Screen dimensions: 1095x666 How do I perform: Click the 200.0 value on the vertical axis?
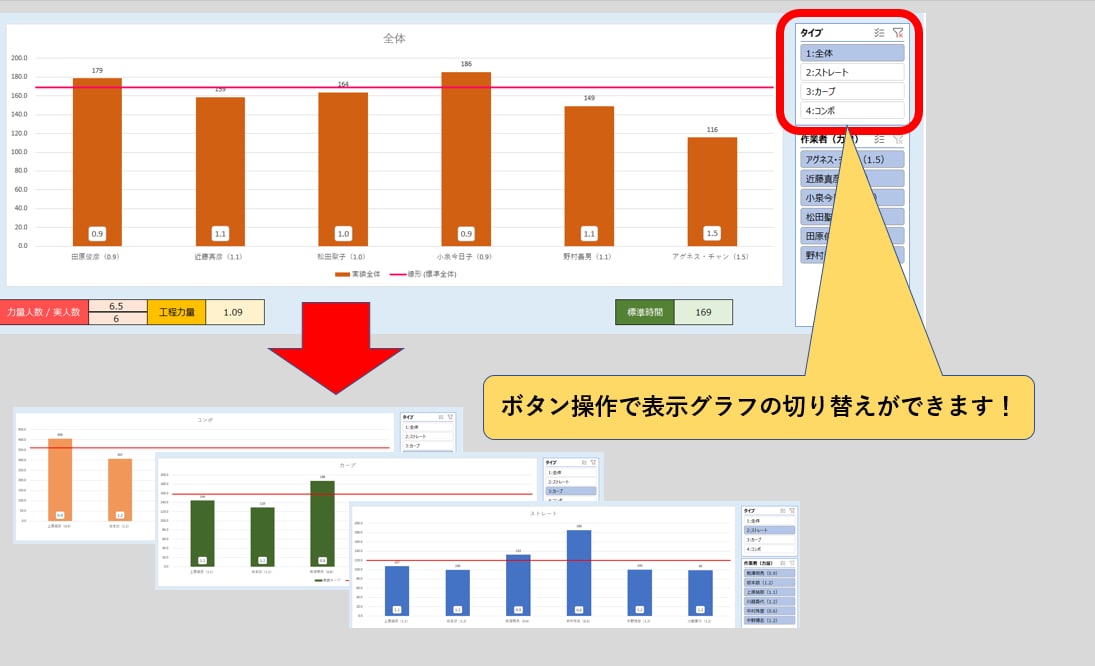[20, 58]
